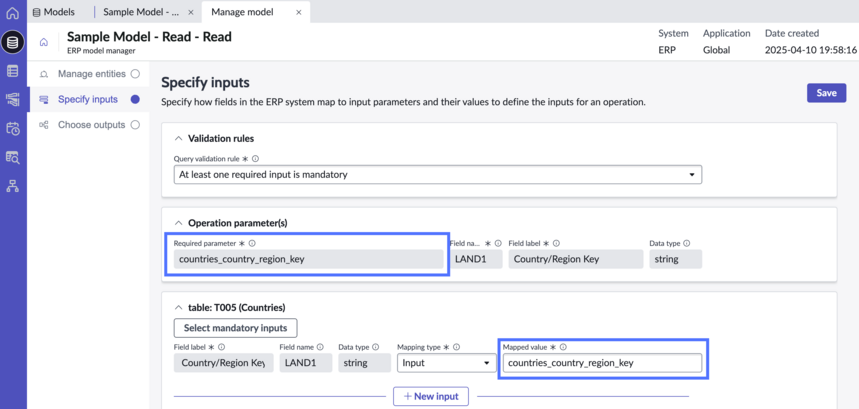Click the Save button

[826, 93]
